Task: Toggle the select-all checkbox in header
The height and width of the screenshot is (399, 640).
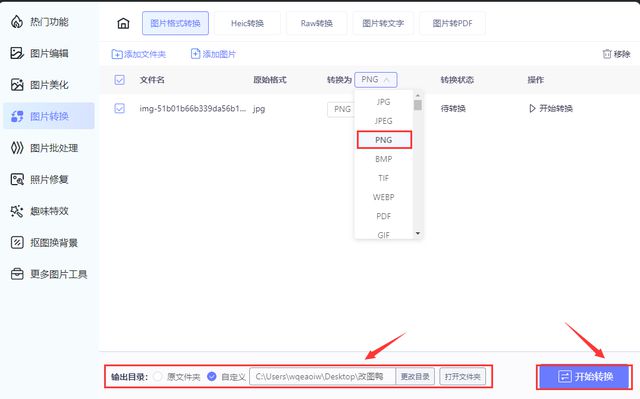Action: [120, 80]
